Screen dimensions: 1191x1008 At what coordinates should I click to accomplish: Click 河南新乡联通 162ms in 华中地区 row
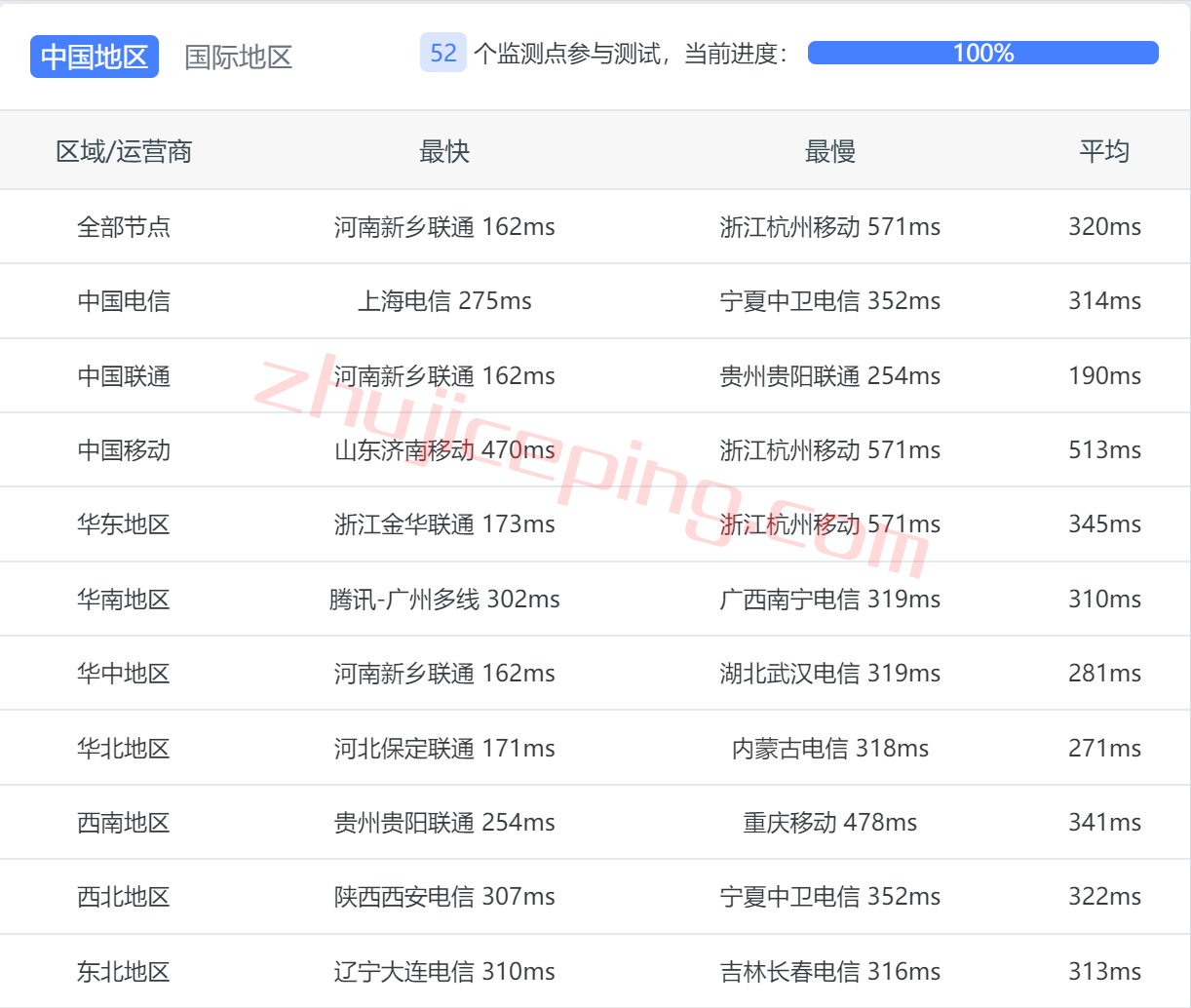444,673
